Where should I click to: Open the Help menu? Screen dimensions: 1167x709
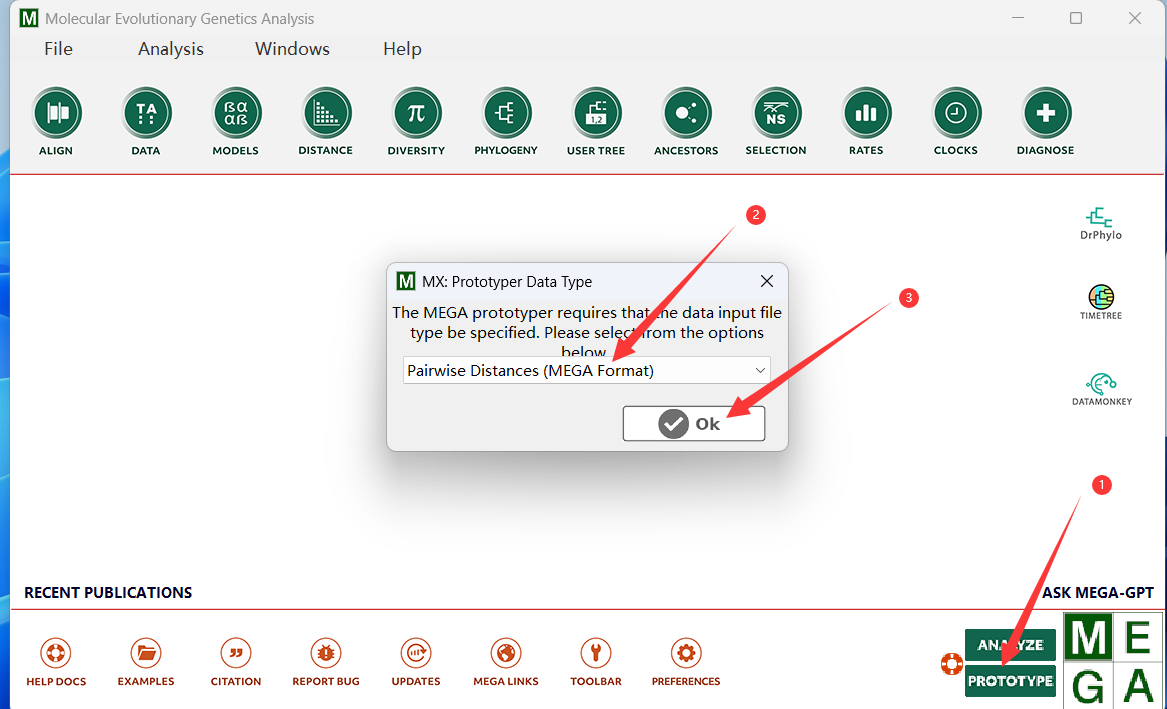point(403,49)
